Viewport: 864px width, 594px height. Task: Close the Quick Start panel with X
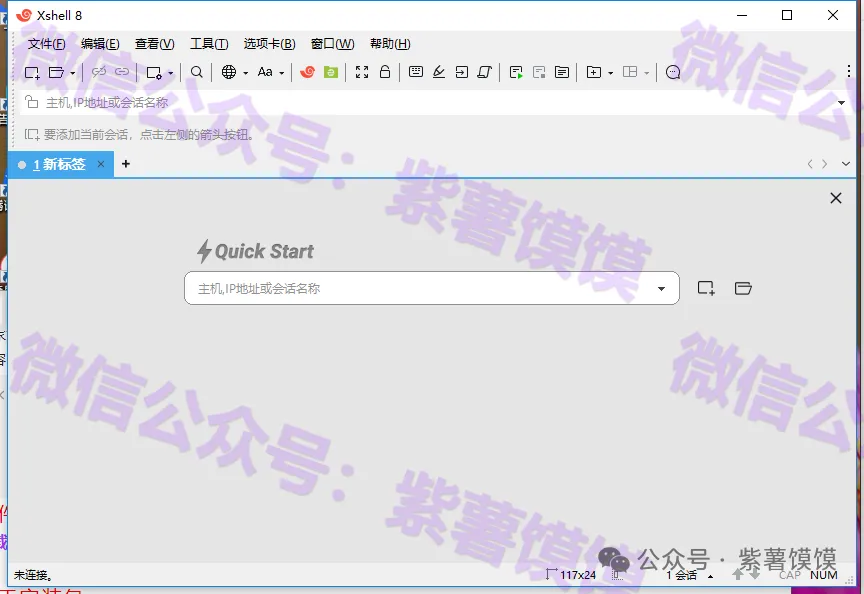pos(836,198)
